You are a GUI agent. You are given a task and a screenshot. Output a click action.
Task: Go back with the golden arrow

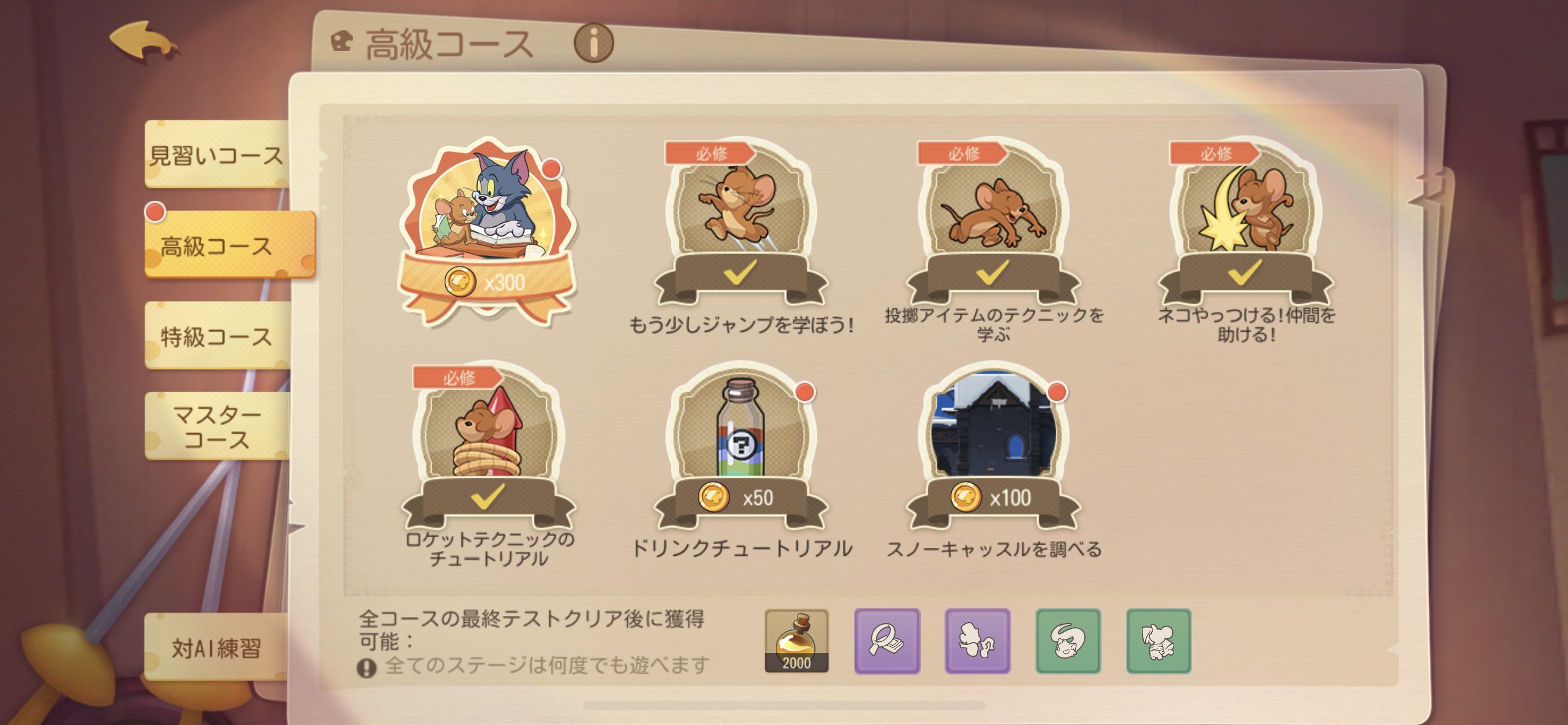[x=145, y=42]
